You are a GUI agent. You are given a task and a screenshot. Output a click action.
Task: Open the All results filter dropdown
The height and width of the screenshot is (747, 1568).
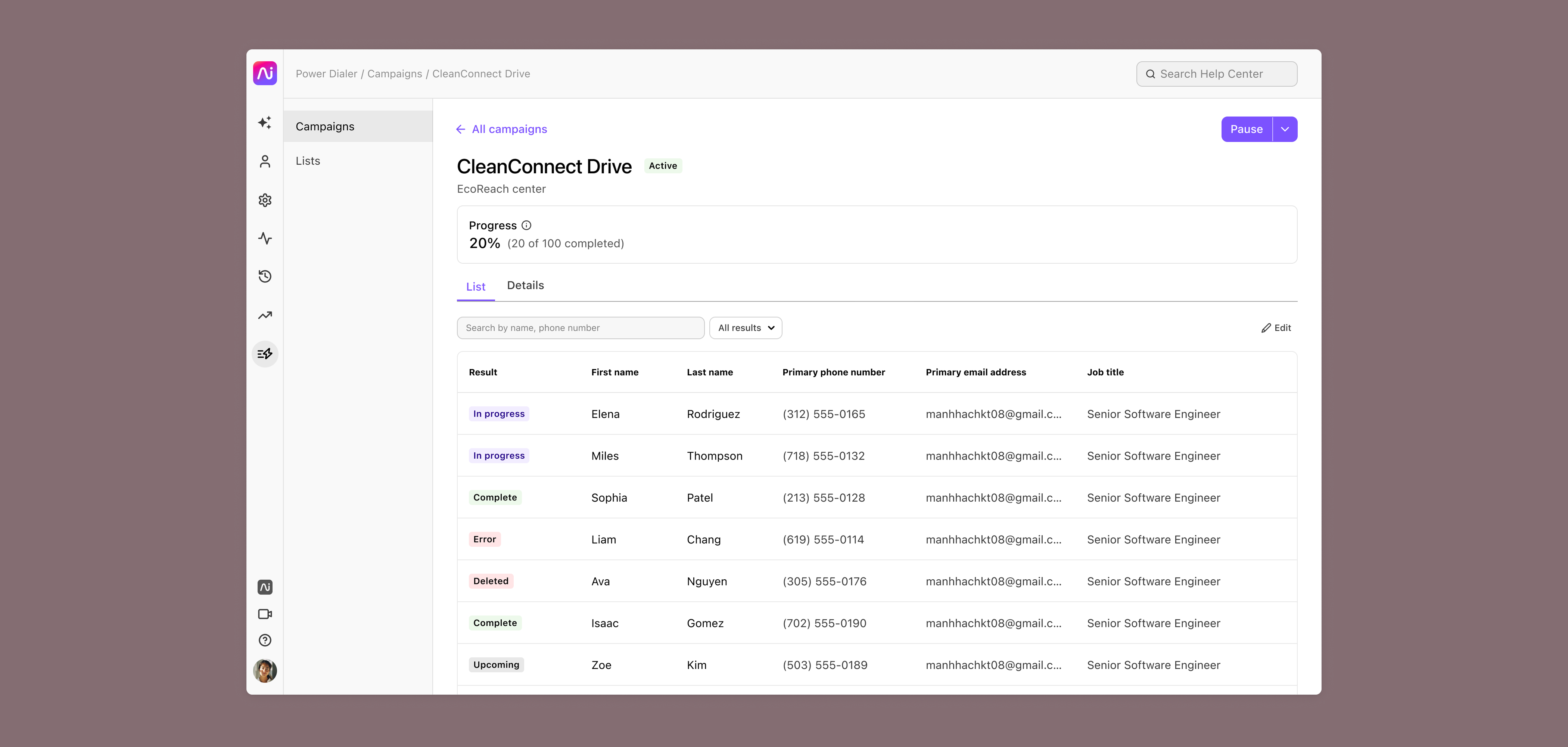[745, 328]
